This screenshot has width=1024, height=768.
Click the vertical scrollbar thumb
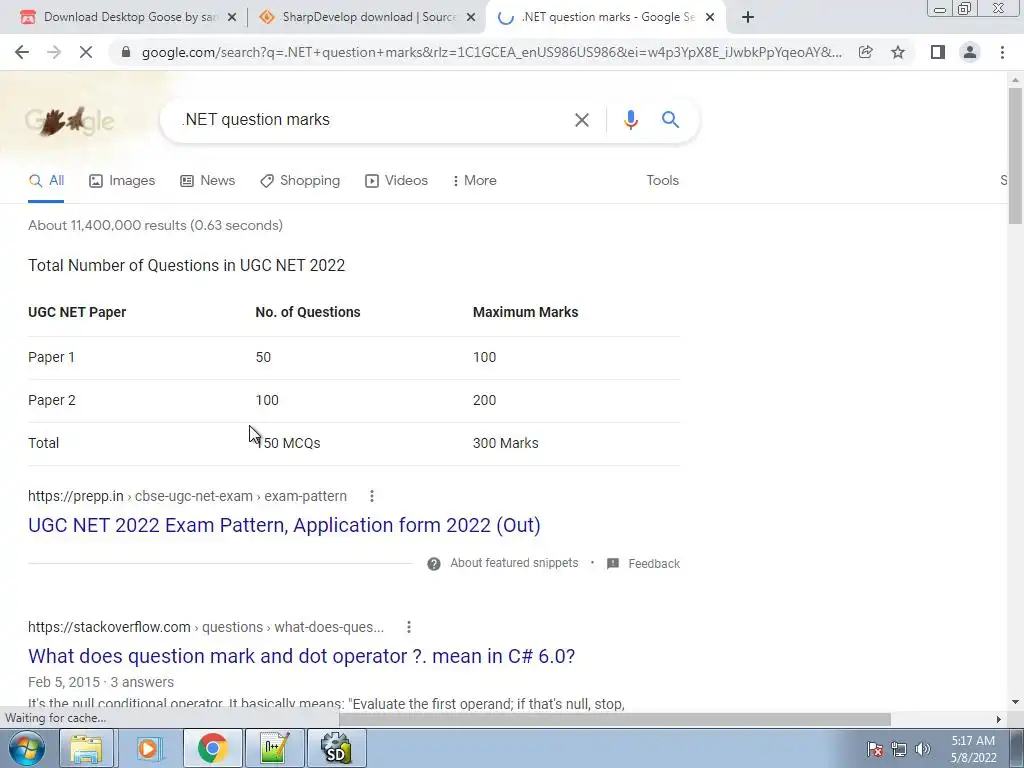(x=1015, y=157)
